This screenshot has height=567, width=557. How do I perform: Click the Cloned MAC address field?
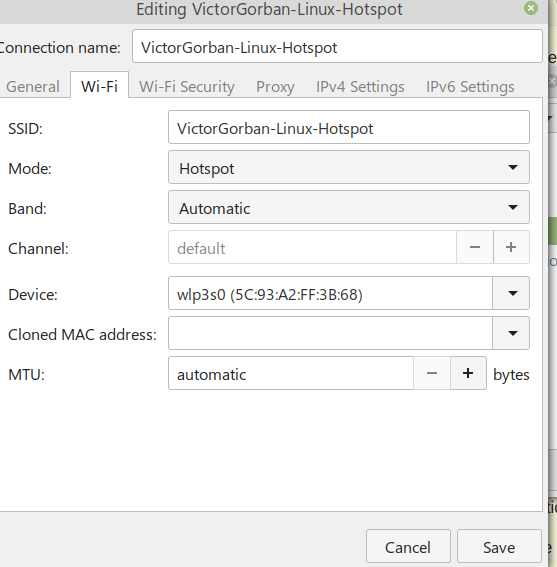point(330,333)
